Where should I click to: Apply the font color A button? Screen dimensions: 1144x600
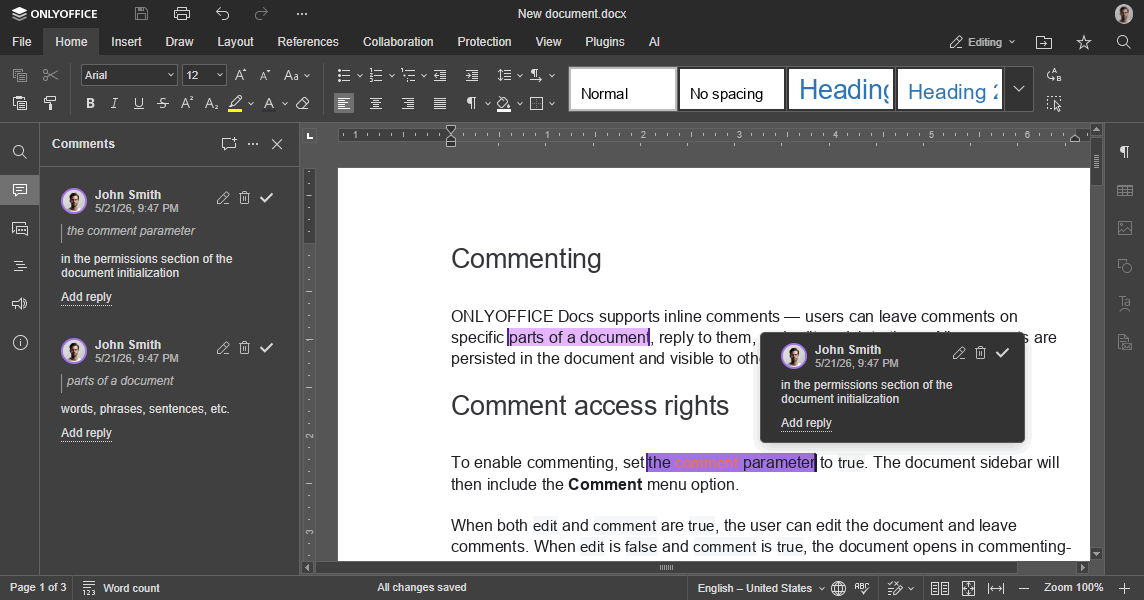coord(268,104)
